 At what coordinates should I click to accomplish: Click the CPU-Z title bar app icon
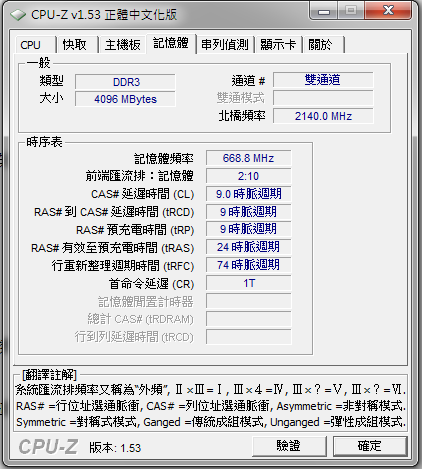click(18, 15)
